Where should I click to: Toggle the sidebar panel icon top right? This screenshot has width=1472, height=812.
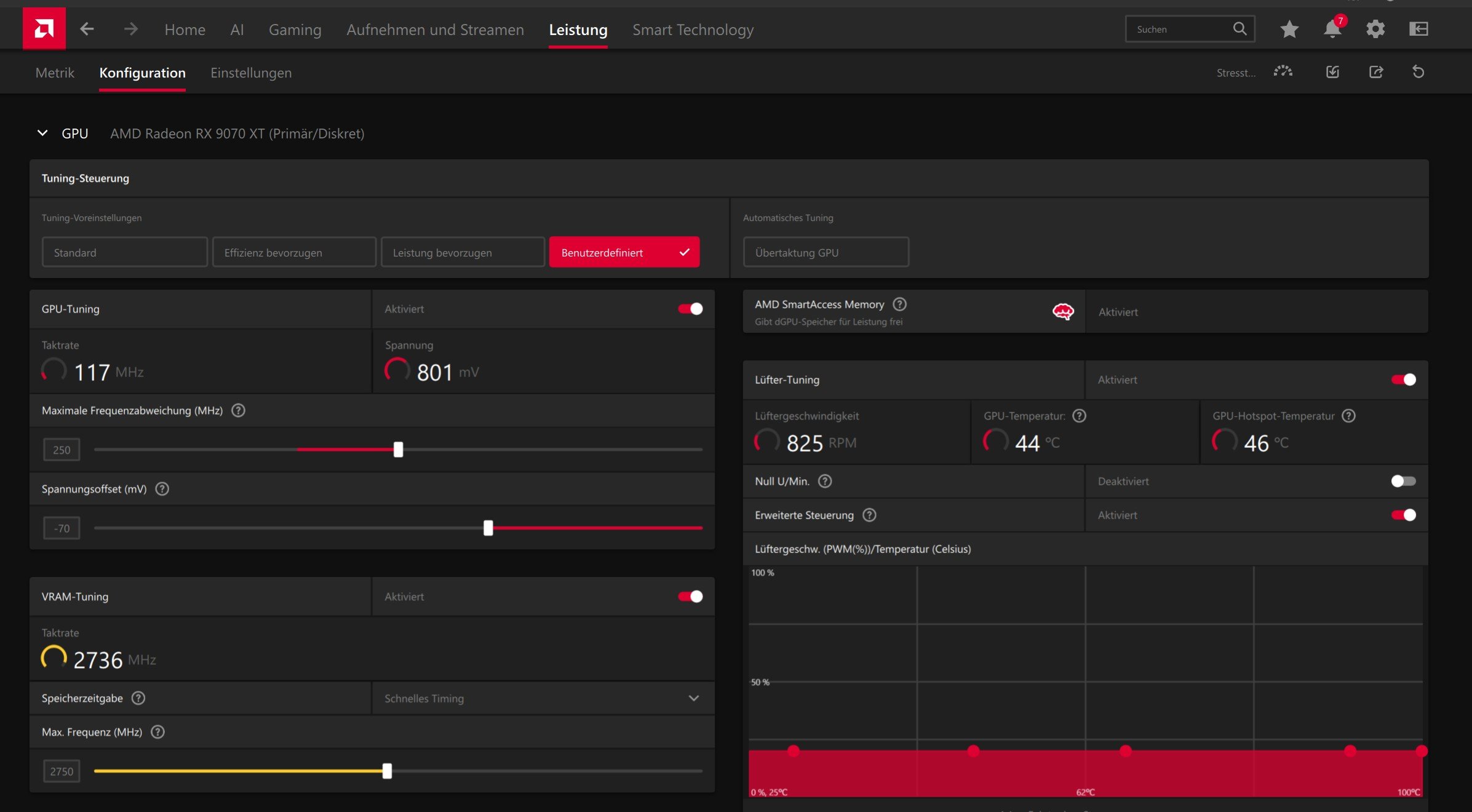(1418, 29)
